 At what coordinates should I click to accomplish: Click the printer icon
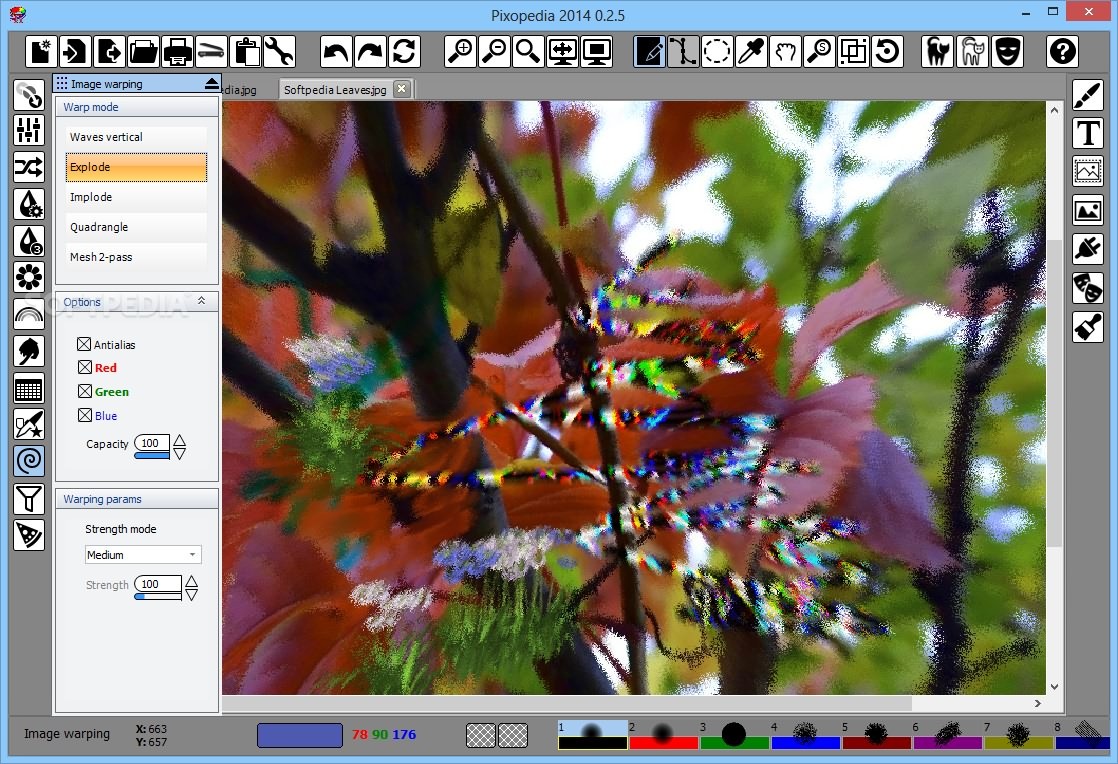coord(178,51)
